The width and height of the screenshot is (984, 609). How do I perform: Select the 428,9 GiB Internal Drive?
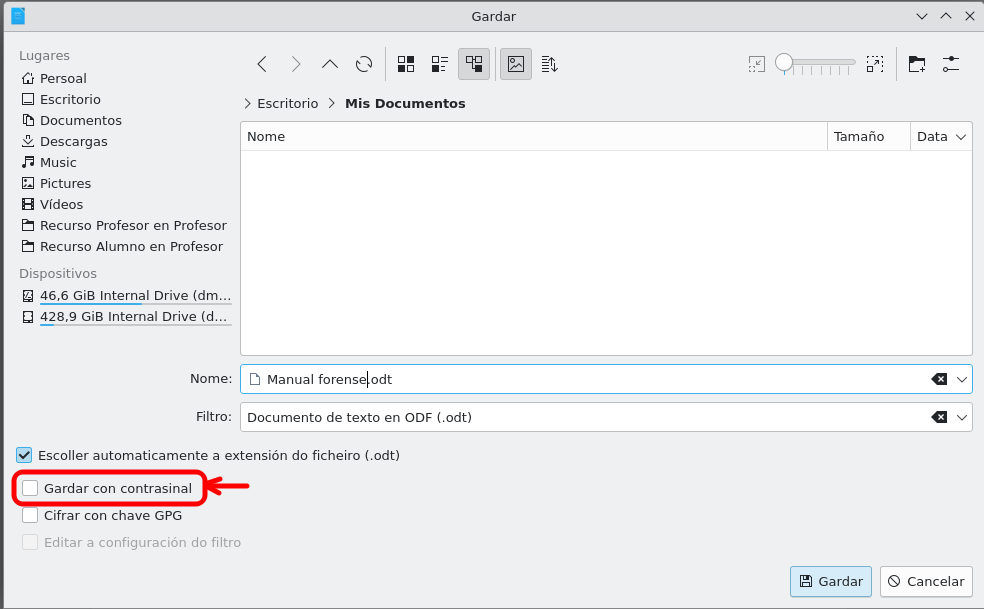pos(126,316)
